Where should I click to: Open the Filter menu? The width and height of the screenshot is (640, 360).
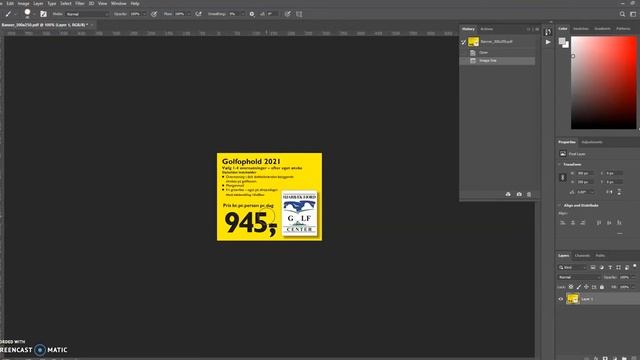(x=80, y=3)
